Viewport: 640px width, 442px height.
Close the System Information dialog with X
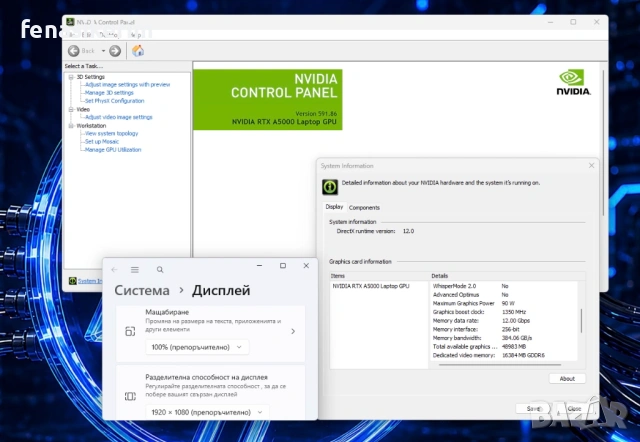(x=591, y=165)
